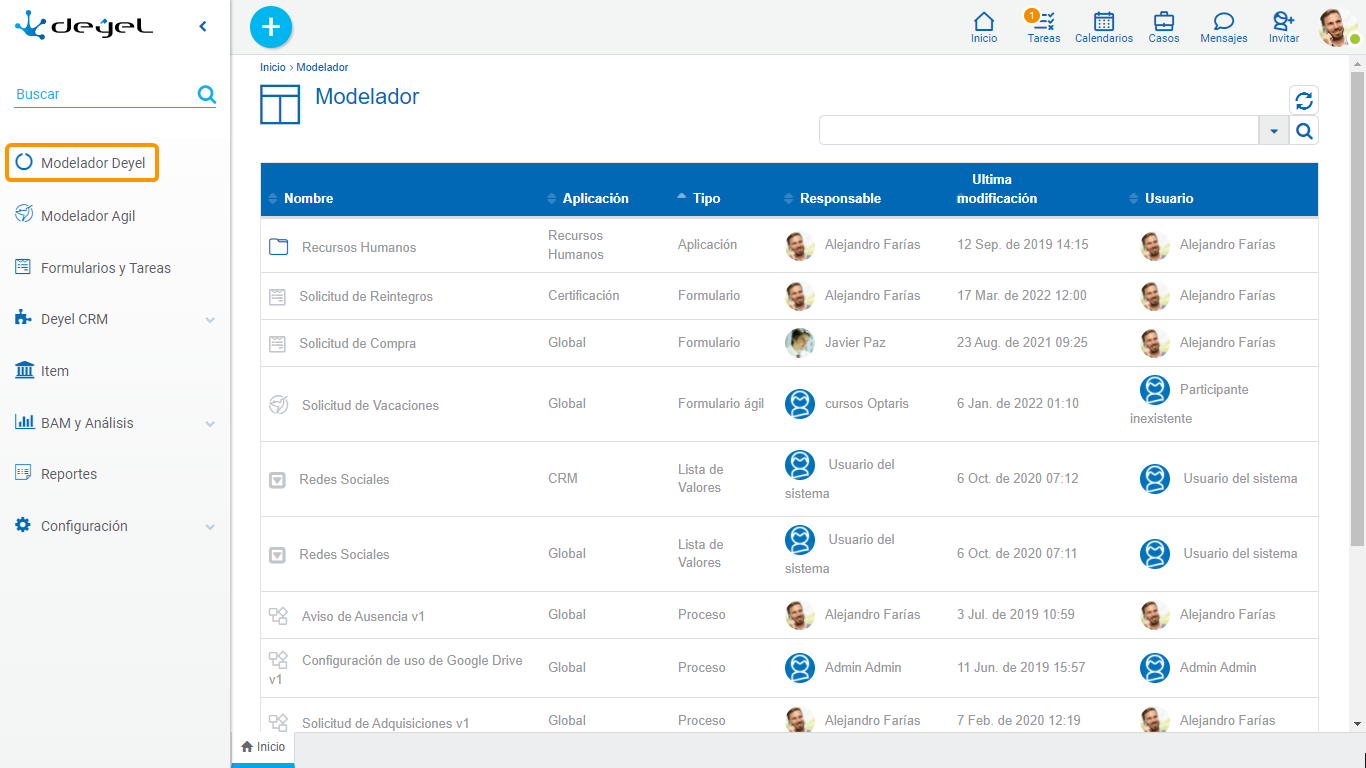Click Inicio breadcrumb link
This screenshot has width=1366, height=768.
point(272,67)
